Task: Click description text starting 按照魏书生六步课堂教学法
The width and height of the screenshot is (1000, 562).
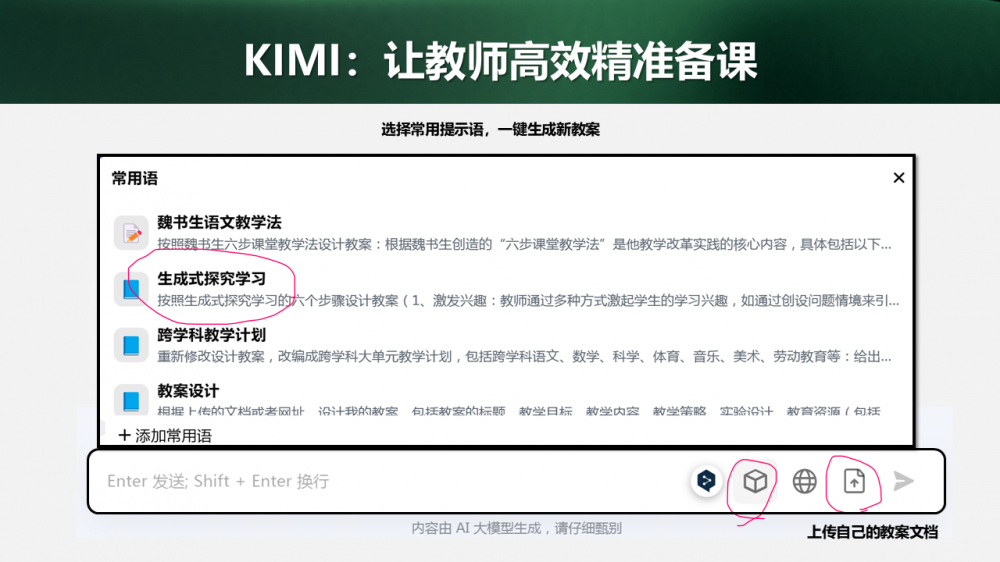Action: [x=524, y=244]
